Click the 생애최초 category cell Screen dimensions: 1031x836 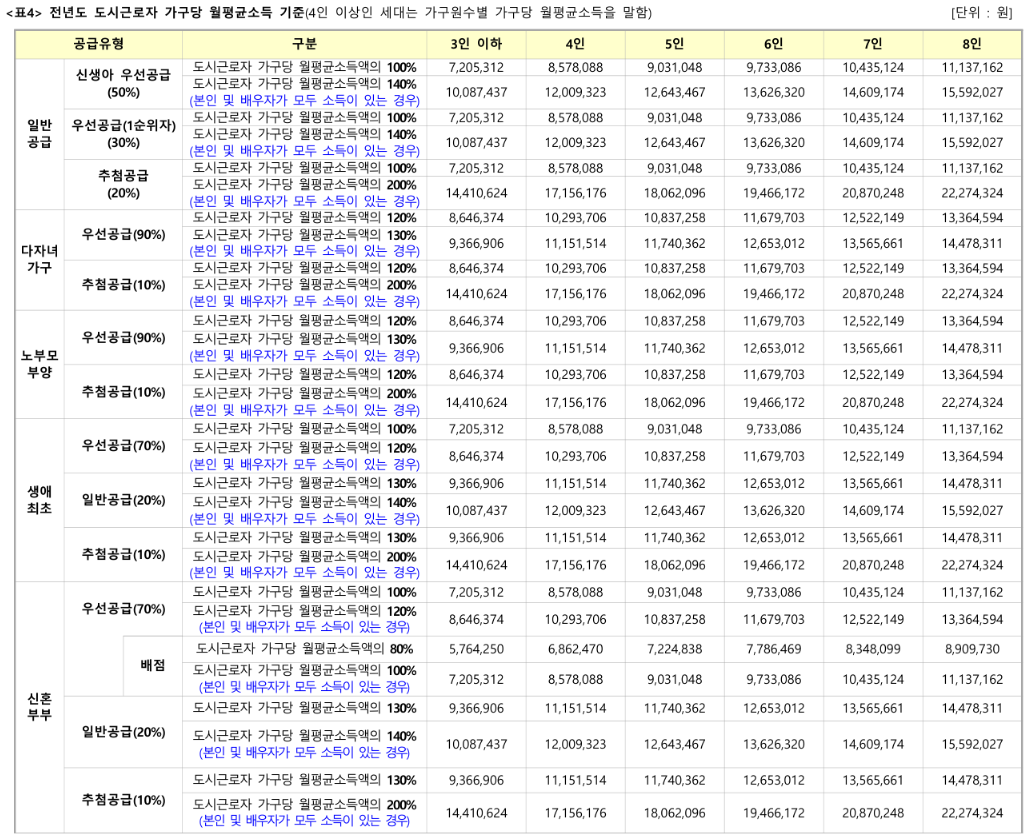(x=38, y=500)
